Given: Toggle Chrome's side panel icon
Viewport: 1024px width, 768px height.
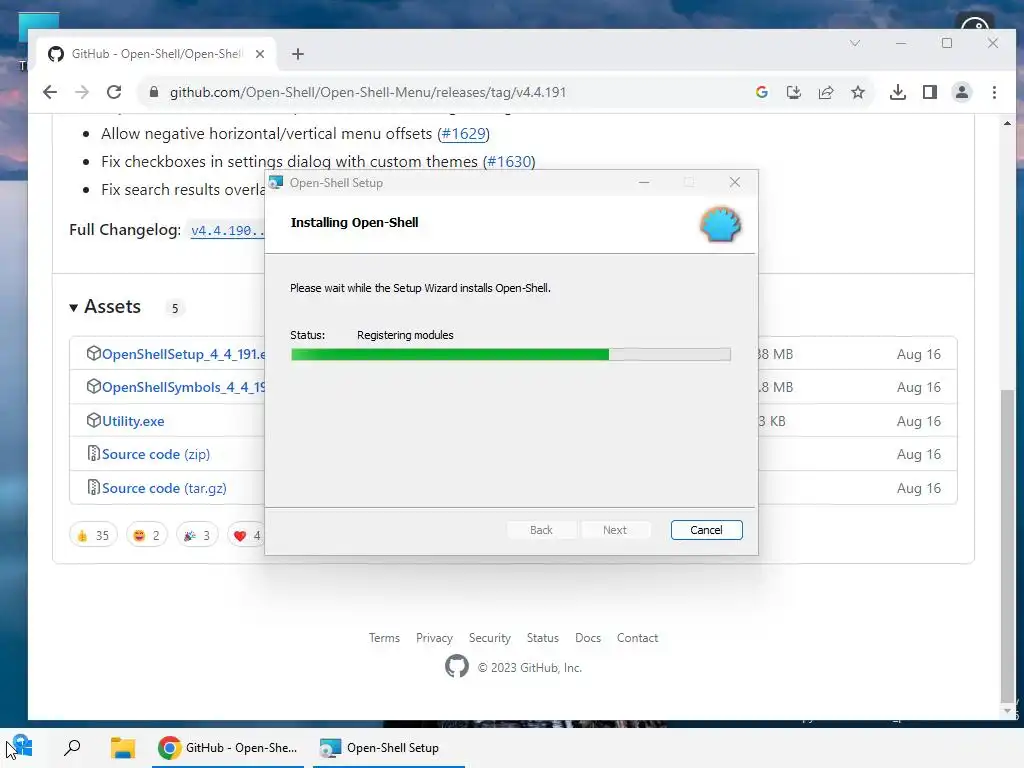Looking at the screenshot, I should tap(930, 92).
